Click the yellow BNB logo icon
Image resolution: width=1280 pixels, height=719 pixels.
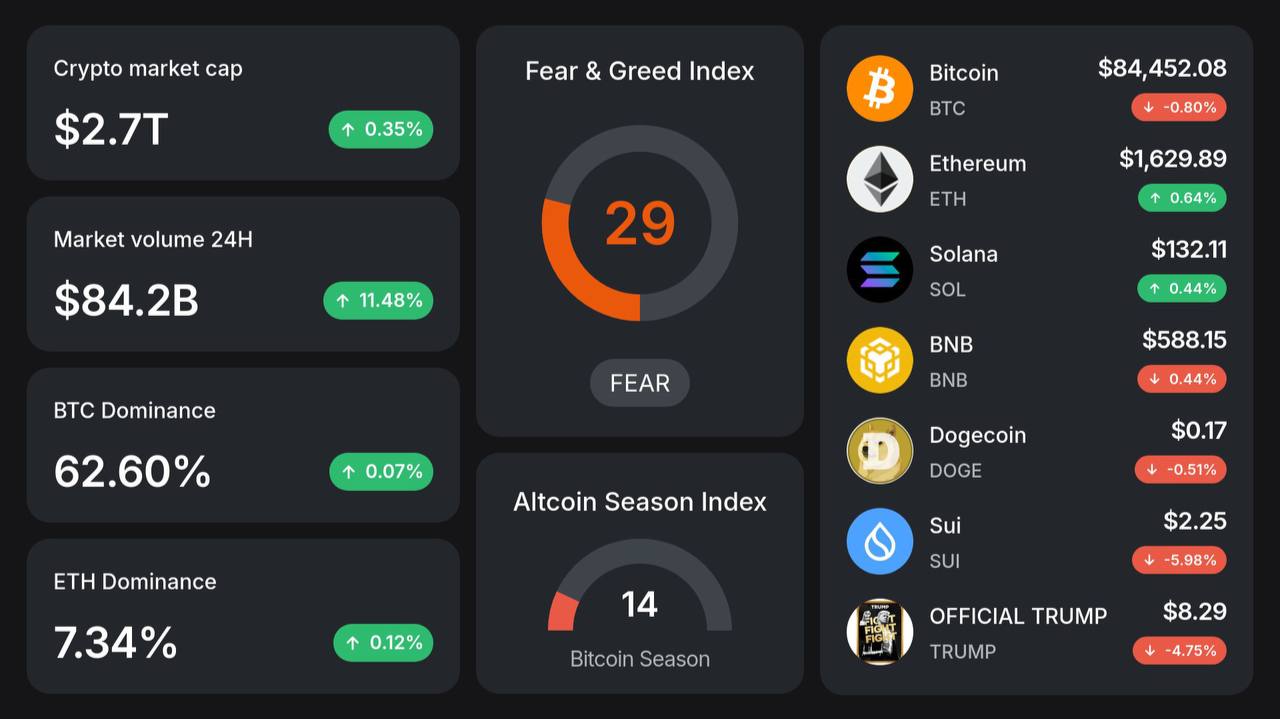(x=880, y=360)
